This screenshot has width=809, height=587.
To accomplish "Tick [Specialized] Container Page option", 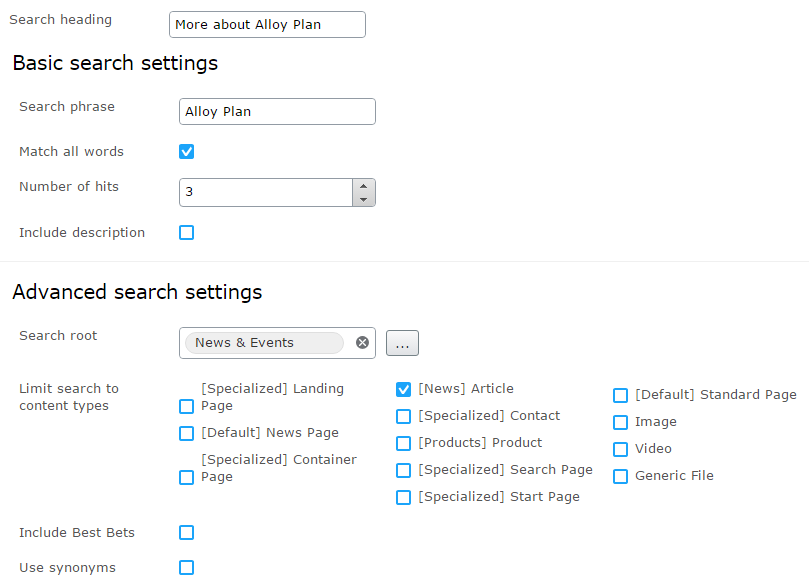I will (x=186, y=477).
